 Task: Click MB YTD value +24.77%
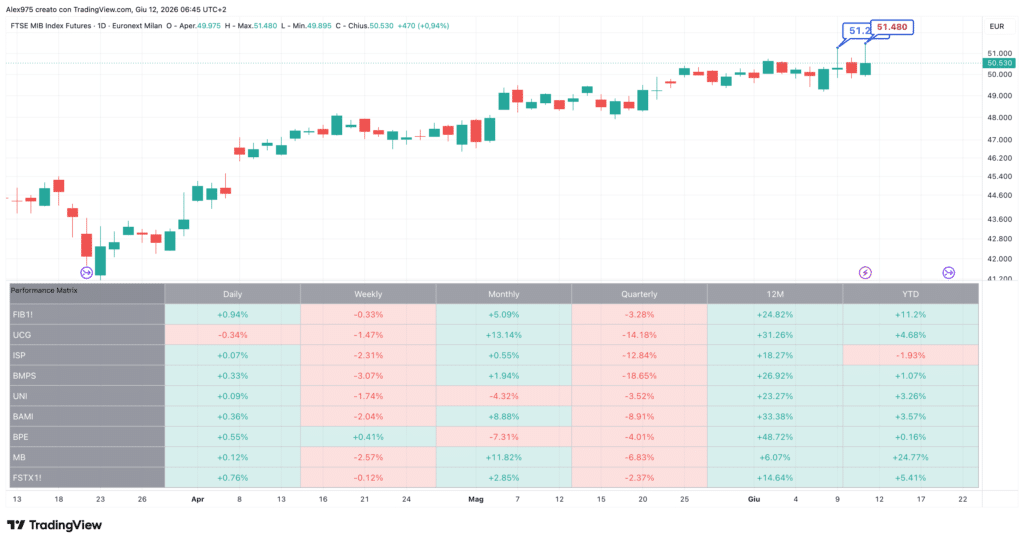(910, 457)
